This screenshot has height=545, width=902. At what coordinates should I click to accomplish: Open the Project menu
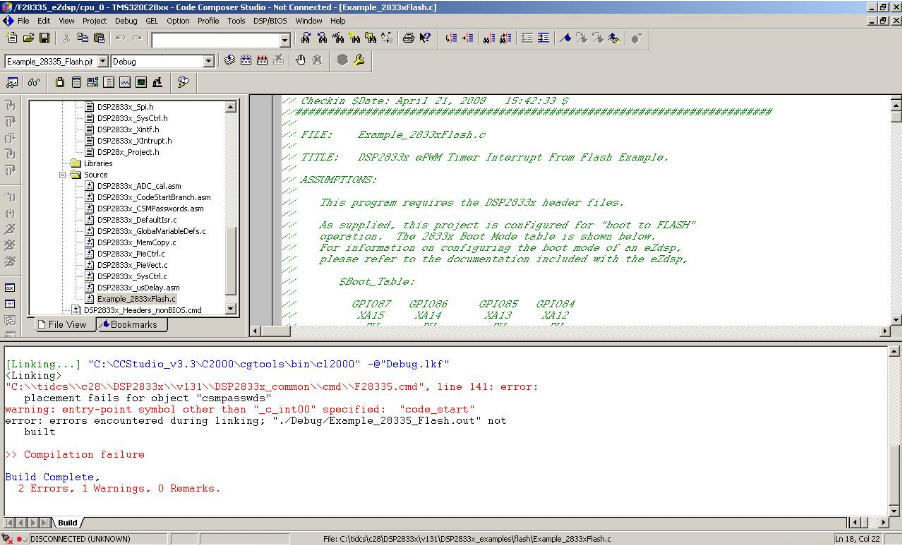[x=94, y=21]
